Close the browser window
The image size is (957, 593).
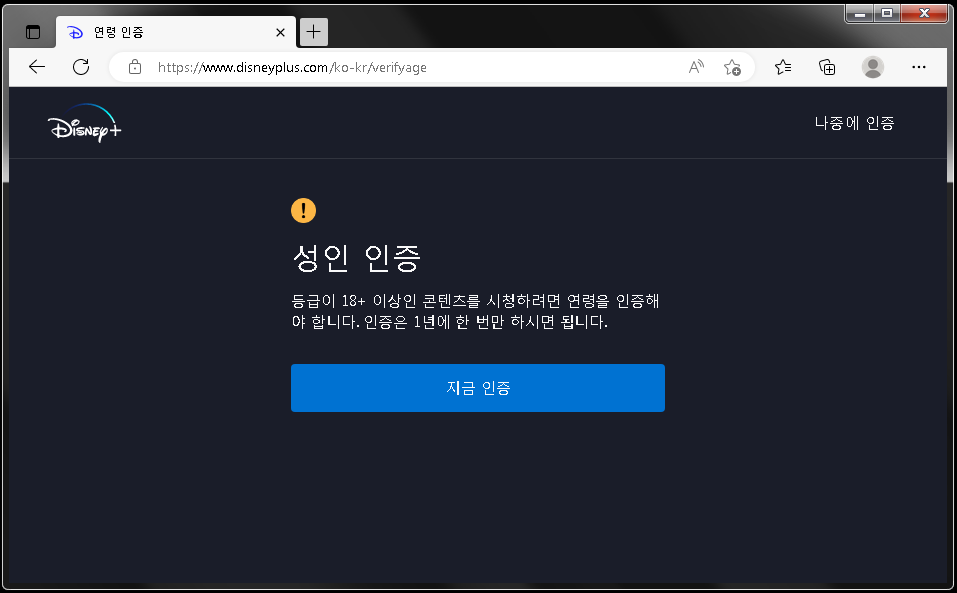924,13
